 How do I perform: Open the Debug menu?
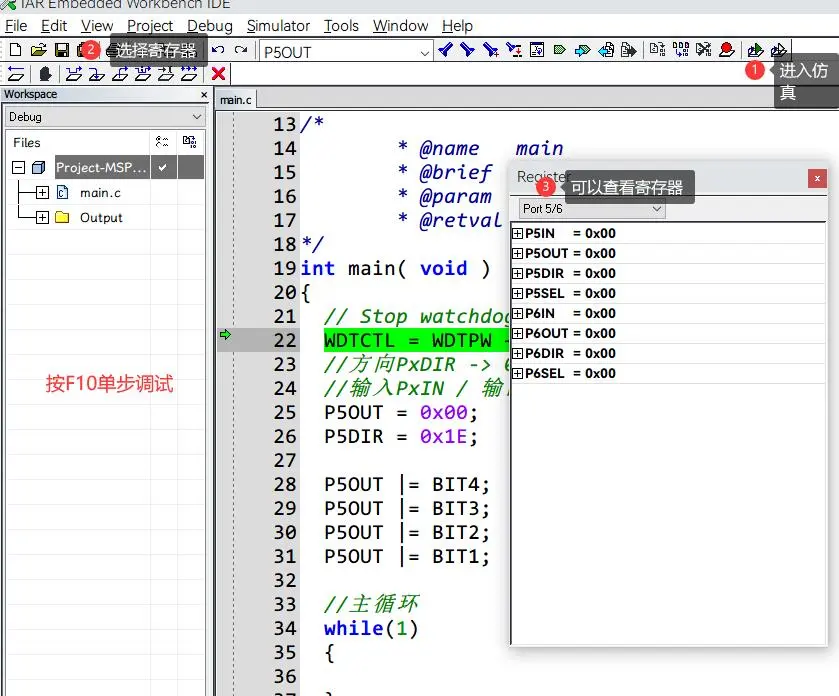(x=209, y=25)
